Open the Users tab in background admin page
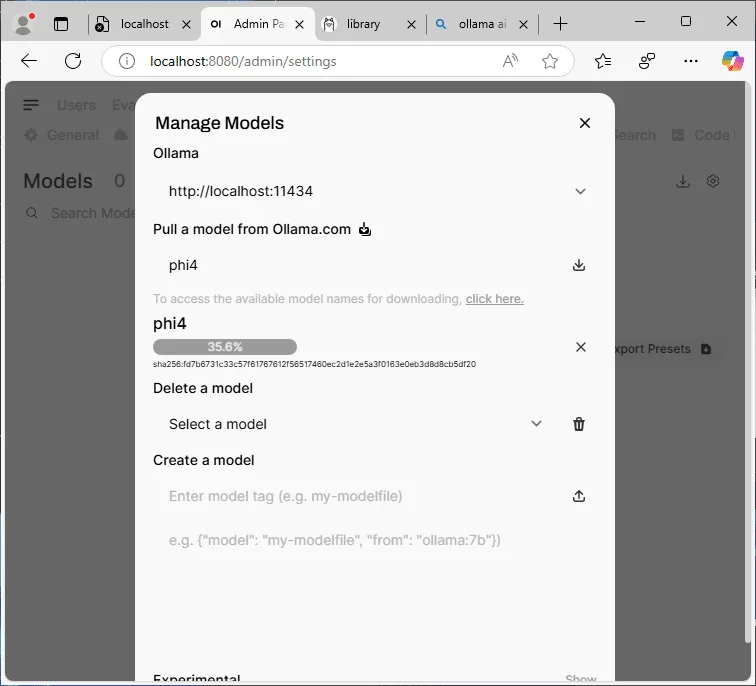Image resolution: width=756 pixels, height=686 pixels. click(x=76, y=105)
